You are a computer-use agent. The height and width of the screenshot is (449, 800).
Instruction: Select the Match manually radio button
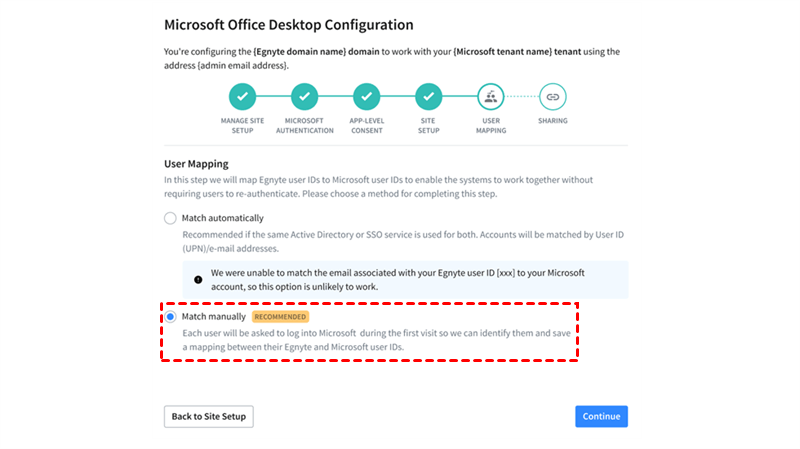click(171, 317)
